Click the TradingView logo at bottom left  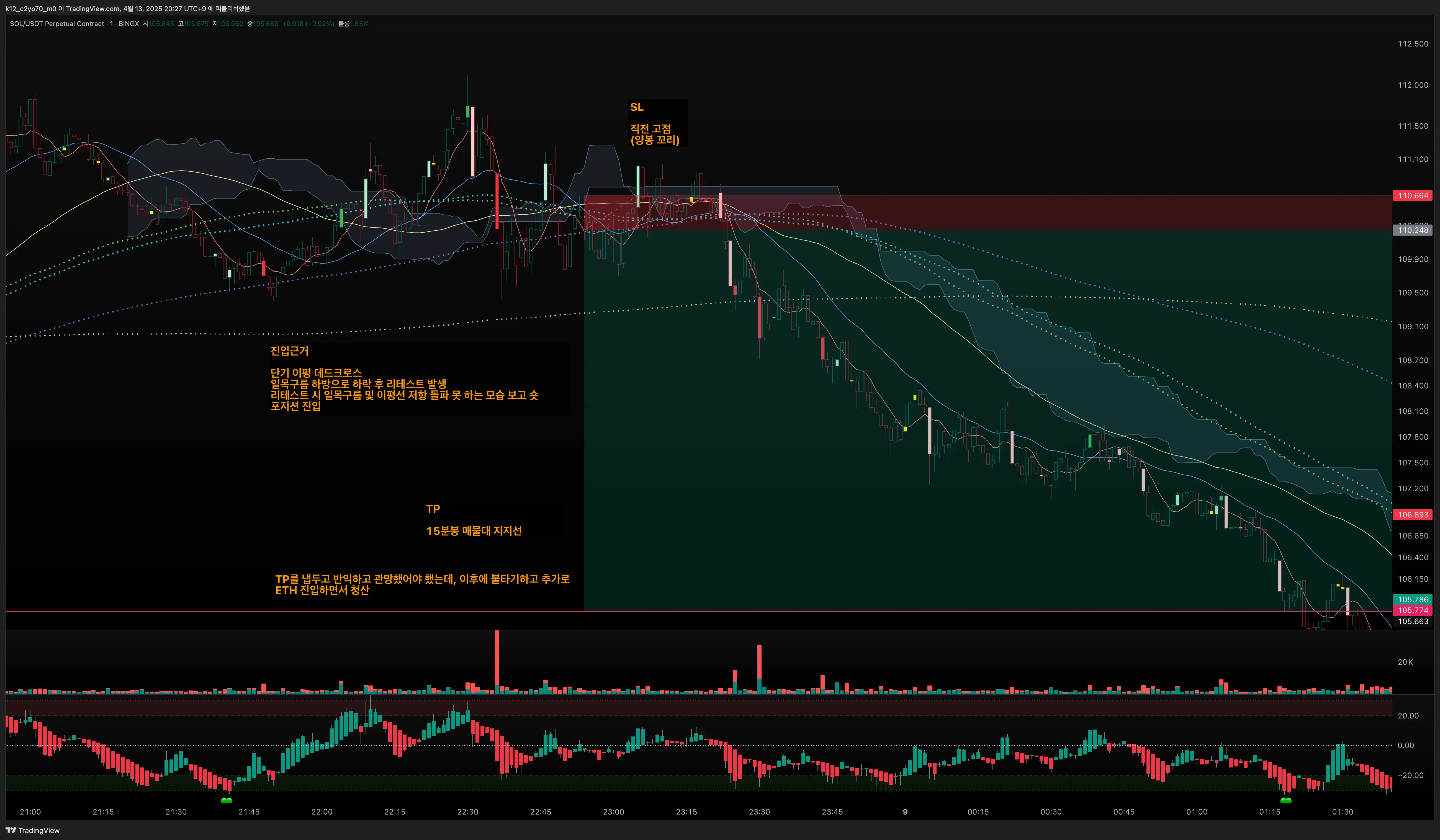tap(33, 830)
